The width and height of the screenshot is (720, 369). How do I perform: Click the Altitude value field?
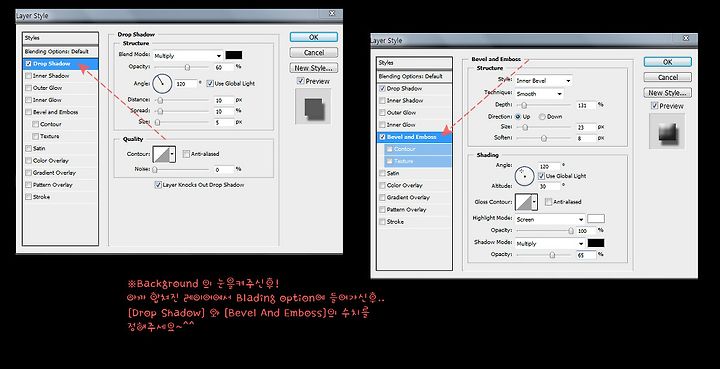(x=550, y=186)
